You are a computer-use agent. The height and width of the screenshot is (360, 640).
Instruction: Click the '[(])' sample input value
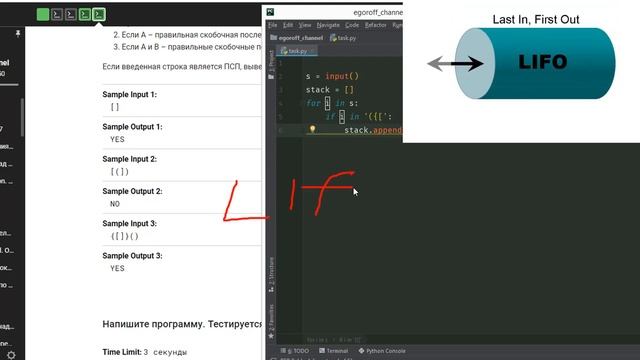tap(120, 172)
